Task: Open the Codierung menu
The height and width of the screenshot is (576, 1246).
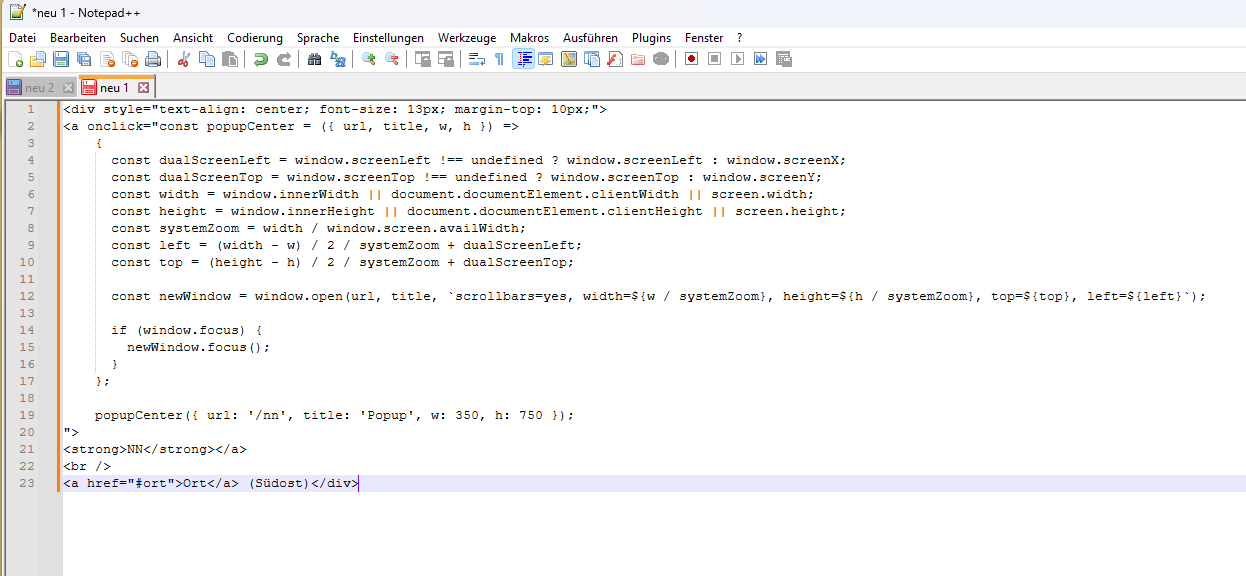Action: 255,37
